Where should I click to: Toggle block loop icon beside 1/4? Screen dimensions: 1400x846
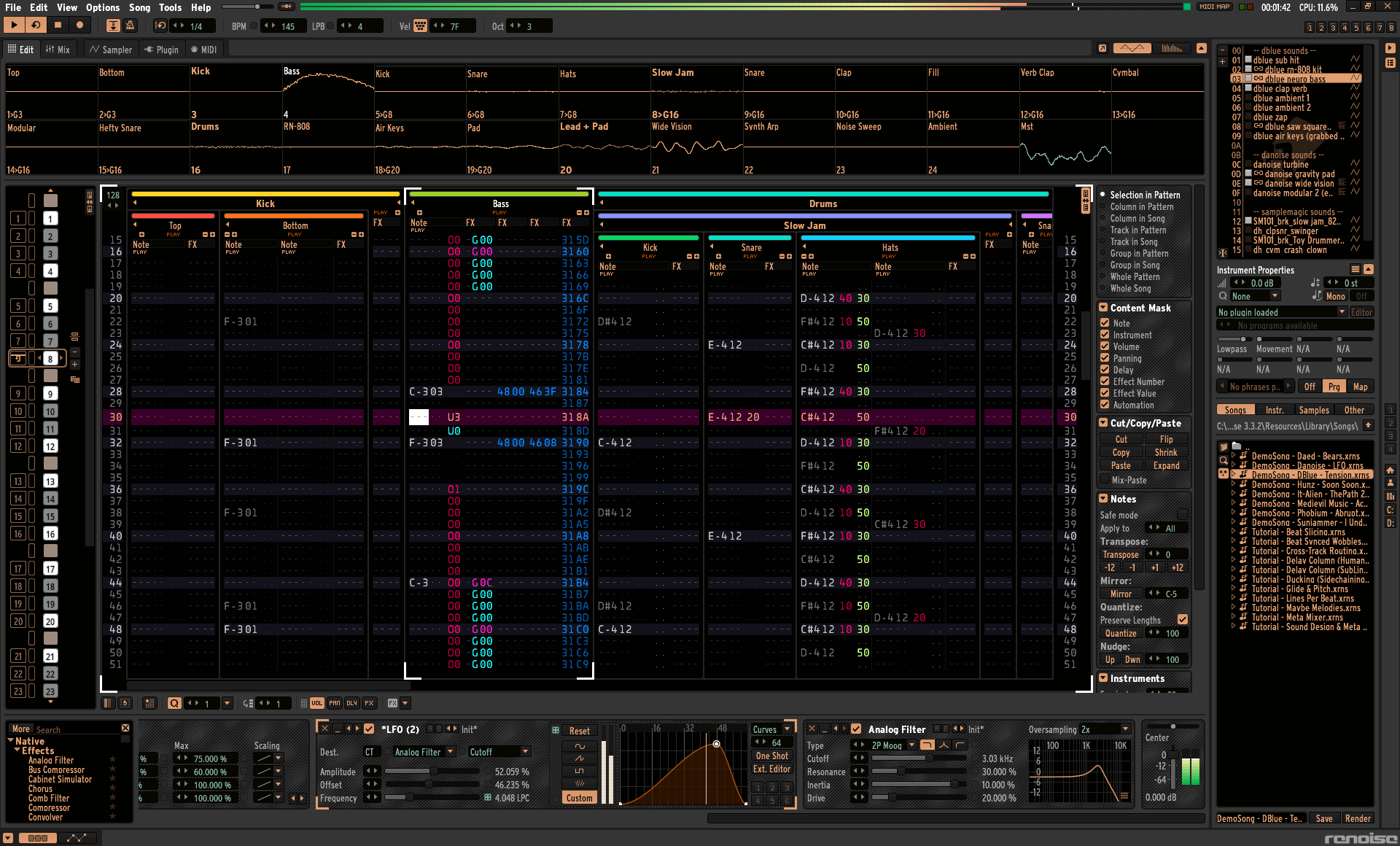point(160,26)
